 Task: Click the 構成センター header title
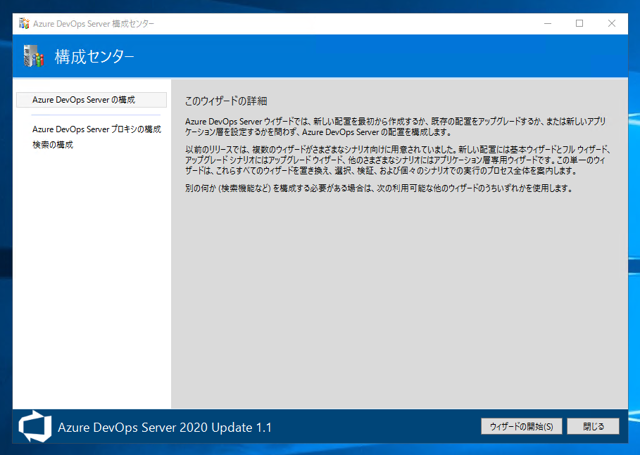point(94,56)
